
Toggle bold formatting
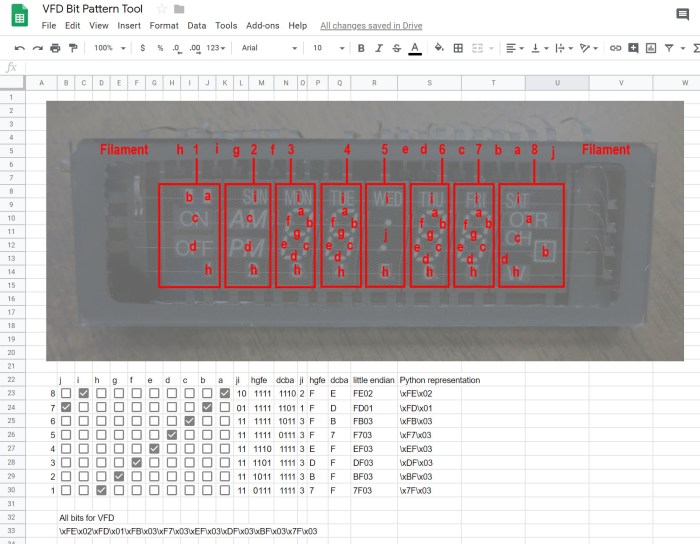tap(361, 48)
